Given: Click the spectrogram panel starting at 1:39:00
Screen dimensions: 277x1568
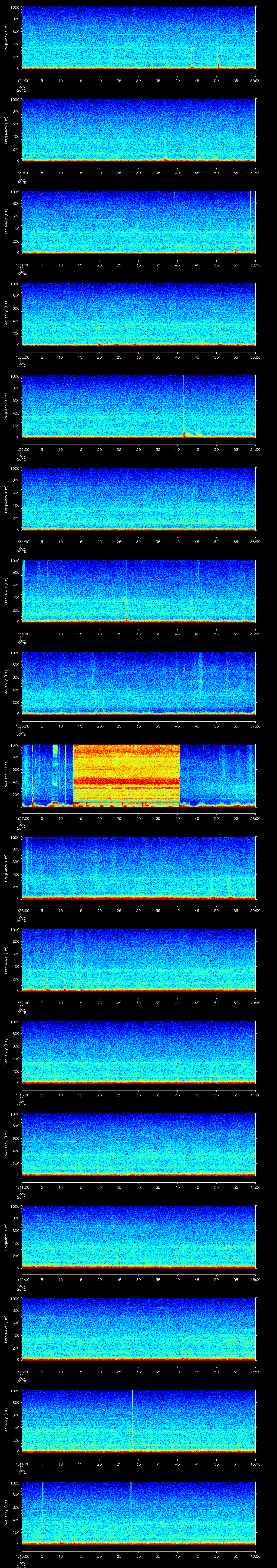Looking at the screenshot, I should click(x=138, y=960).
